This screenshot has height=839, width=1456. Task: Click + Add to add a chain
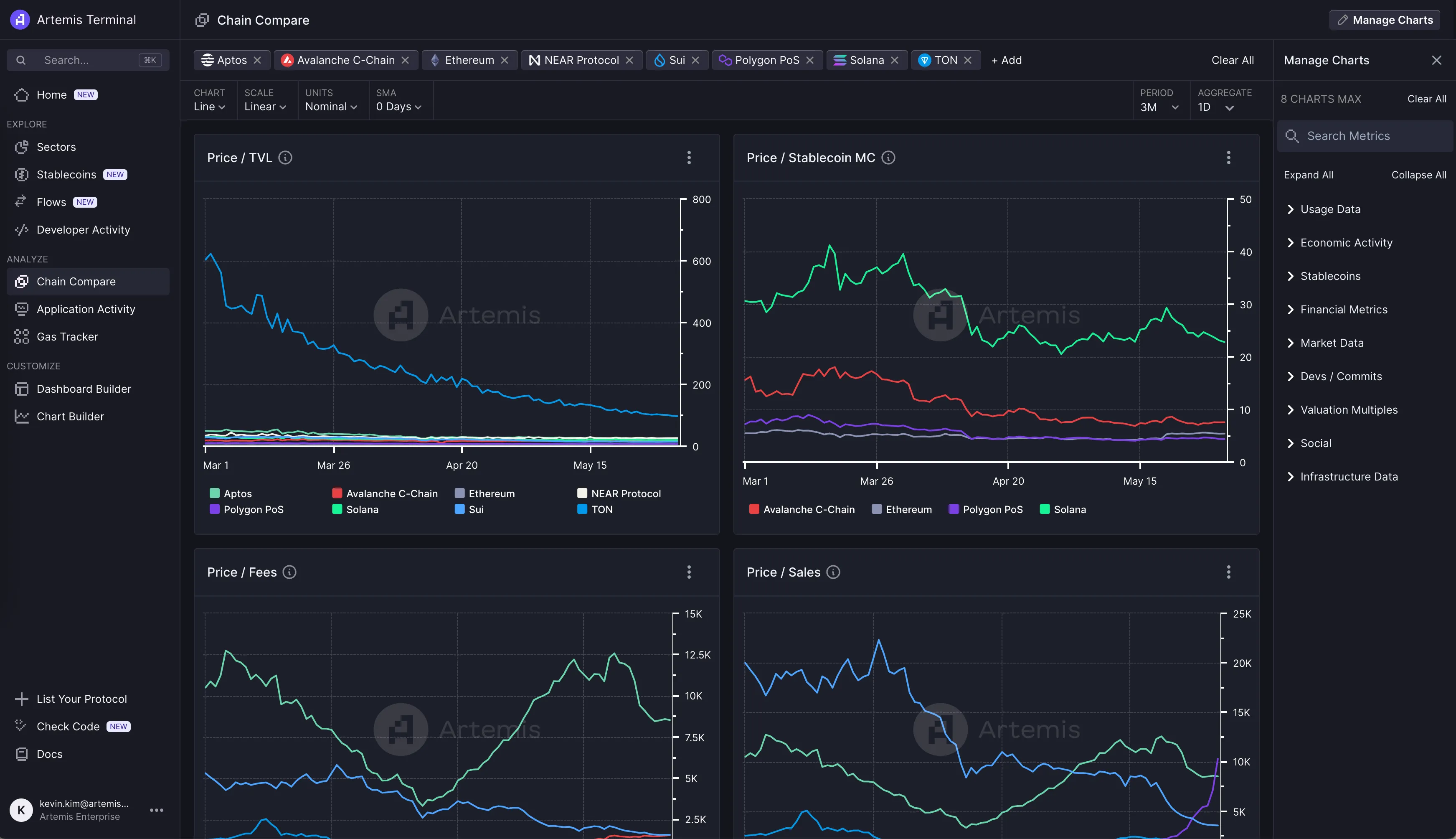(x=1007, y=60)
